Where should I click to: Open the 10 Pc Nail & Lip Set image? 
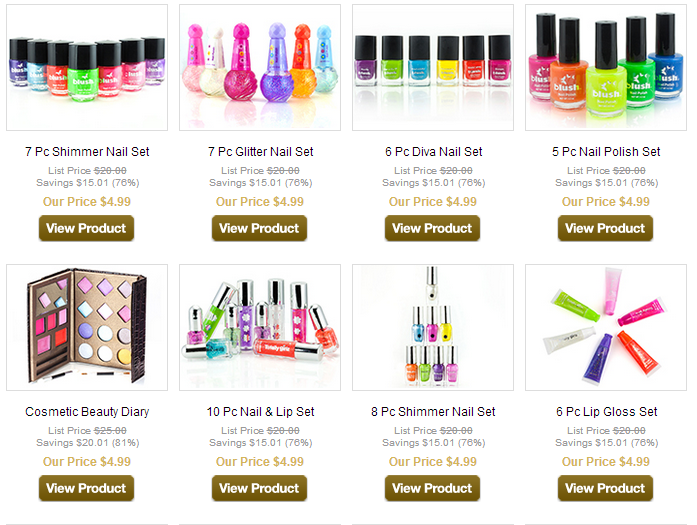tap(260, 328)
